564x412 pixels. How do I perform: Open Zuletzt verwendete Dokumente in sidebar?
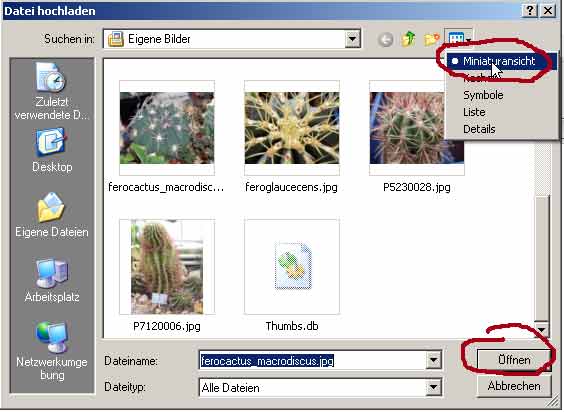pyautogui.click(x=51, y=91)
